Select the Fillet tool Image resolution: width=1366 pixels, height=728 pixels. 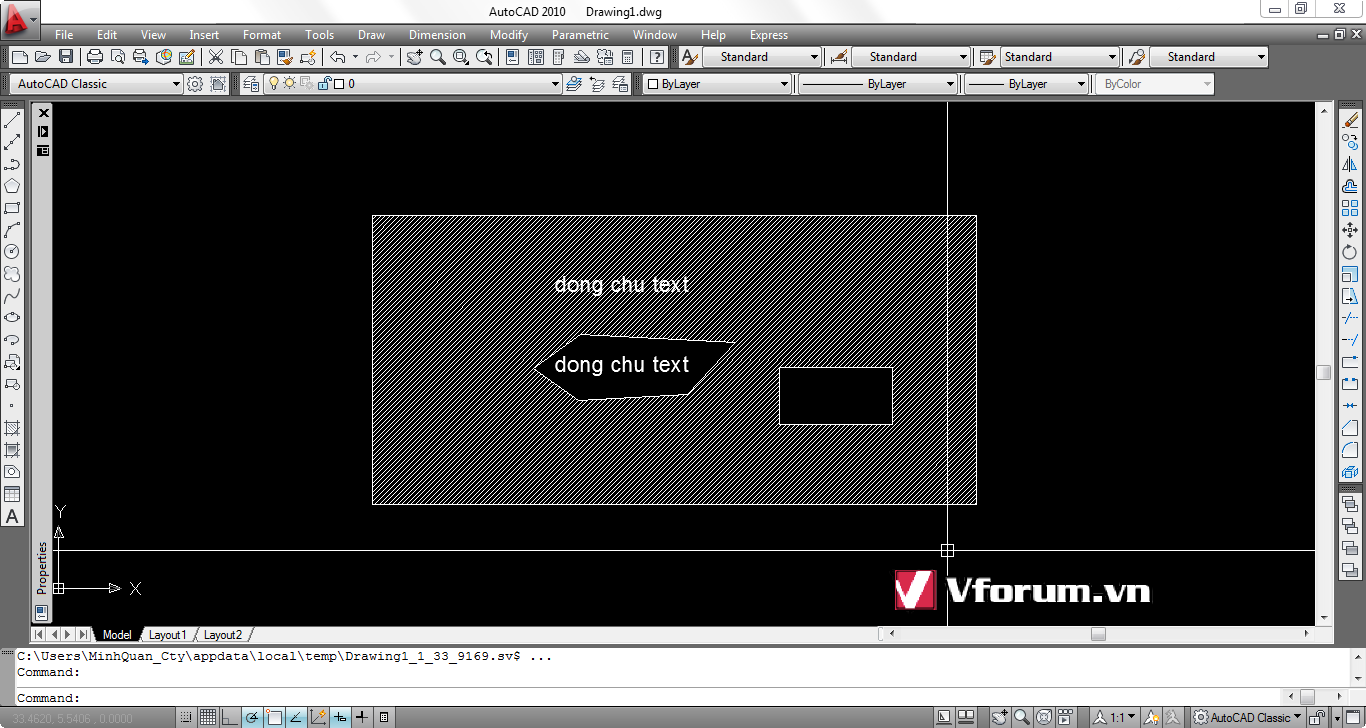[1350, 450]
